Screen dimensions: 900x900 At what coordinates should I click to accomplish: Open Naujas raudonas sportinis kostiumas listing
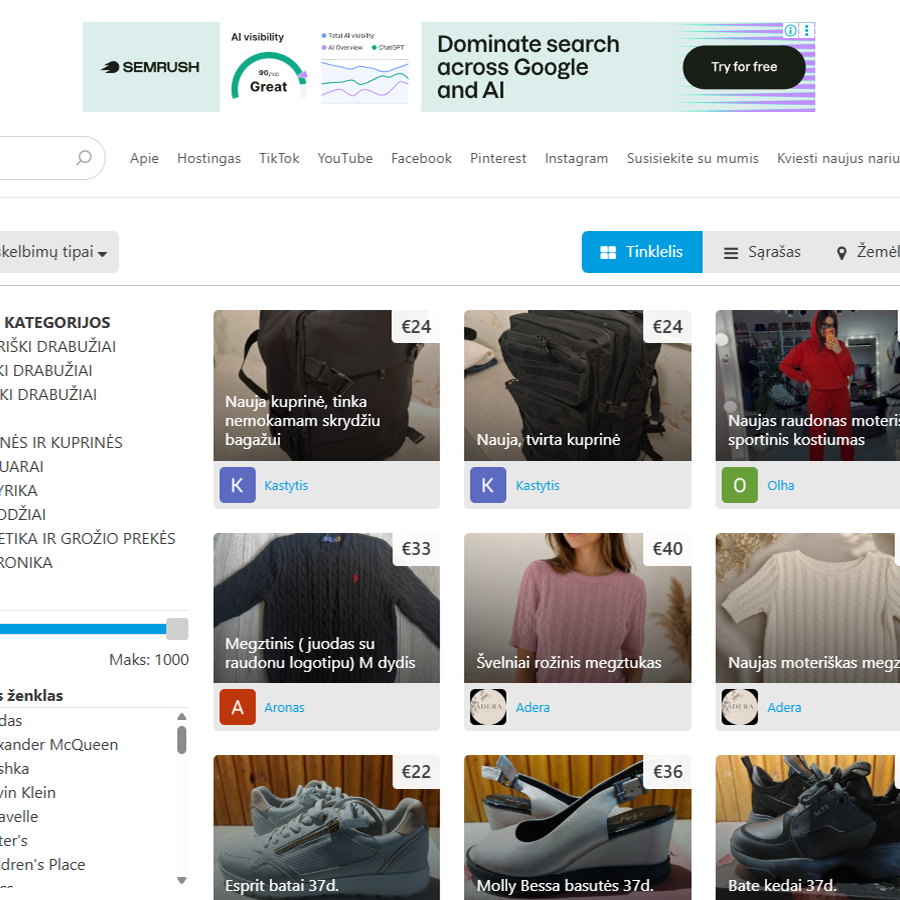coord(808,386)
